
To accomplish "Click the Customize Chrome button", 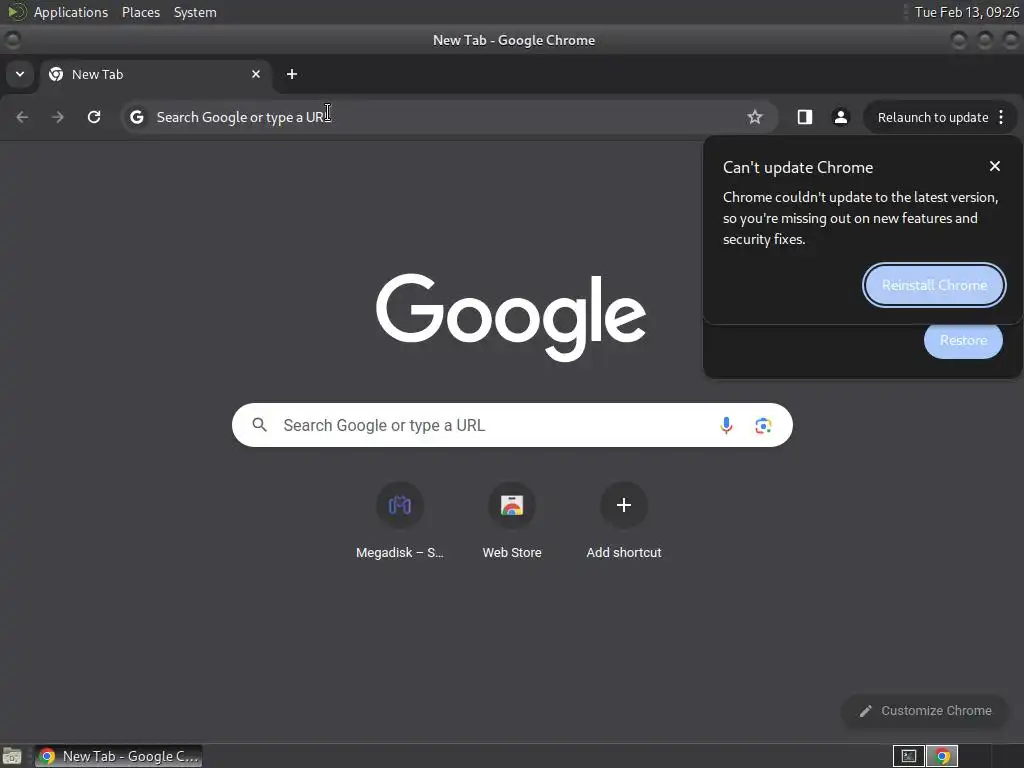I will pos(925,711).
